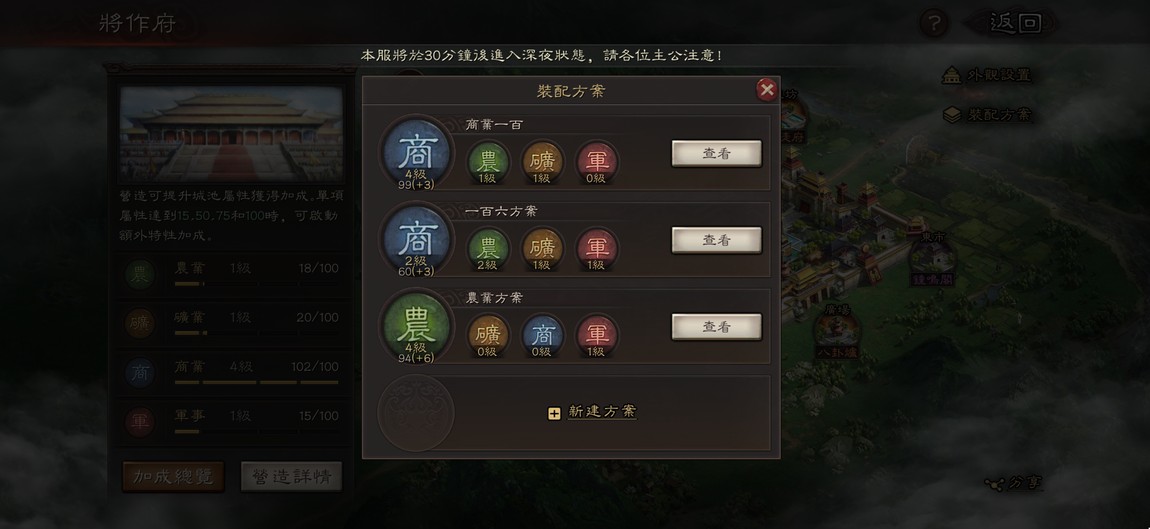Select the large green 農 icon of 農業方案
Image resolution: width=1150 pixels, height=529 pixels.
click(417, 326)
